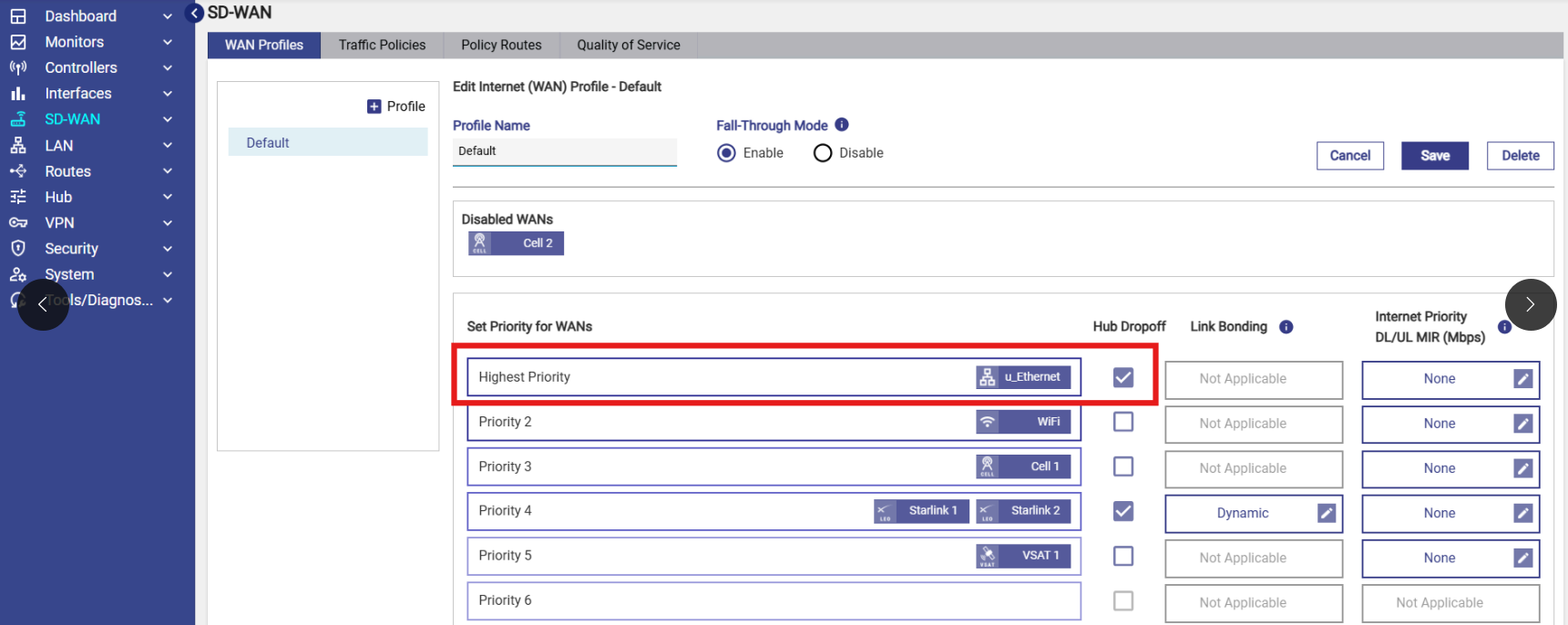Click edit pencil for Dynamic link bonding
This screenshot has width=1568, height=625.
(x=1327, y=514)
